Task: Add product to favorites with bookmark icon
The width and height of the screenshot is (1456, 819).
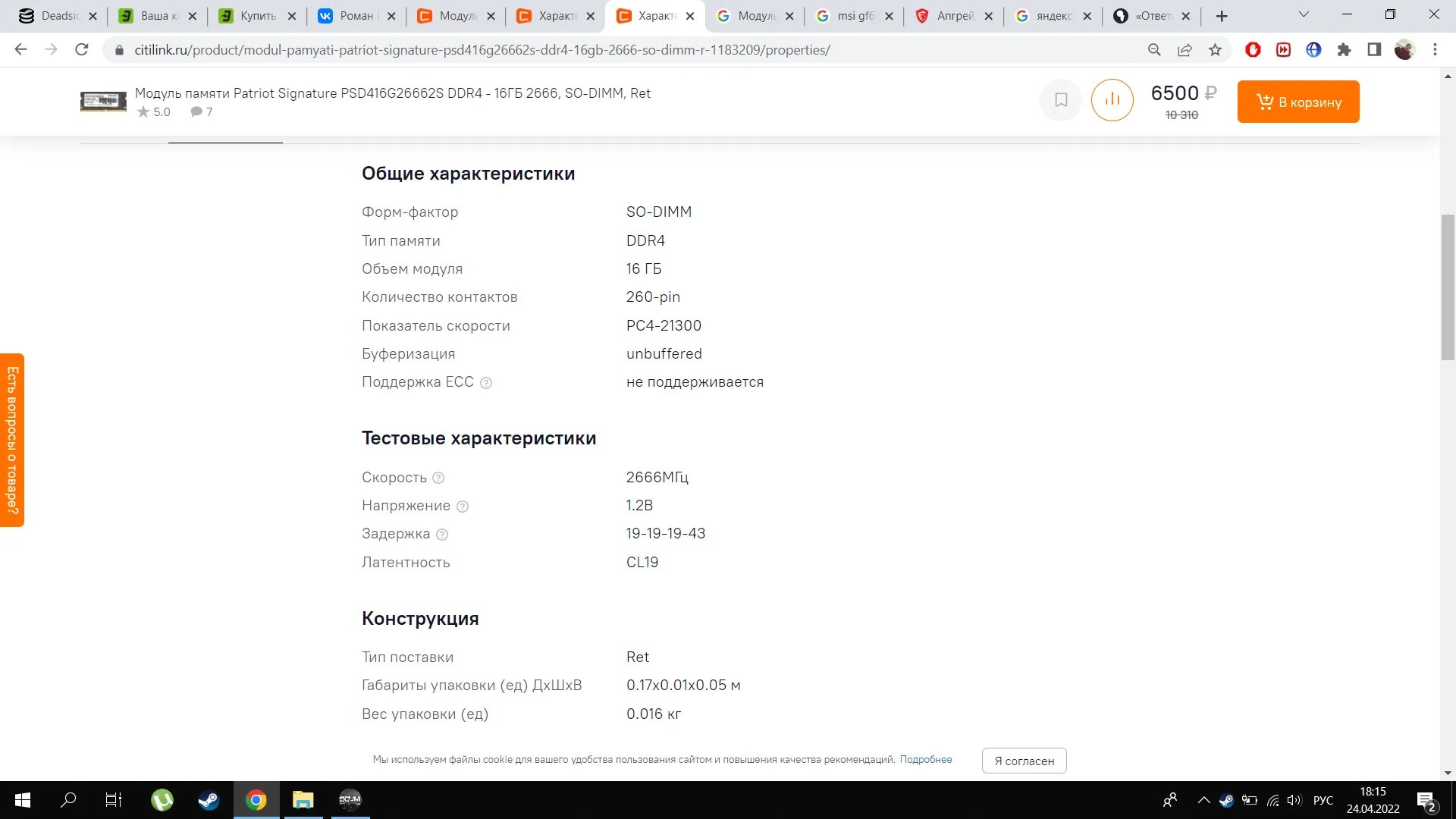Action: click(1061, 100)
